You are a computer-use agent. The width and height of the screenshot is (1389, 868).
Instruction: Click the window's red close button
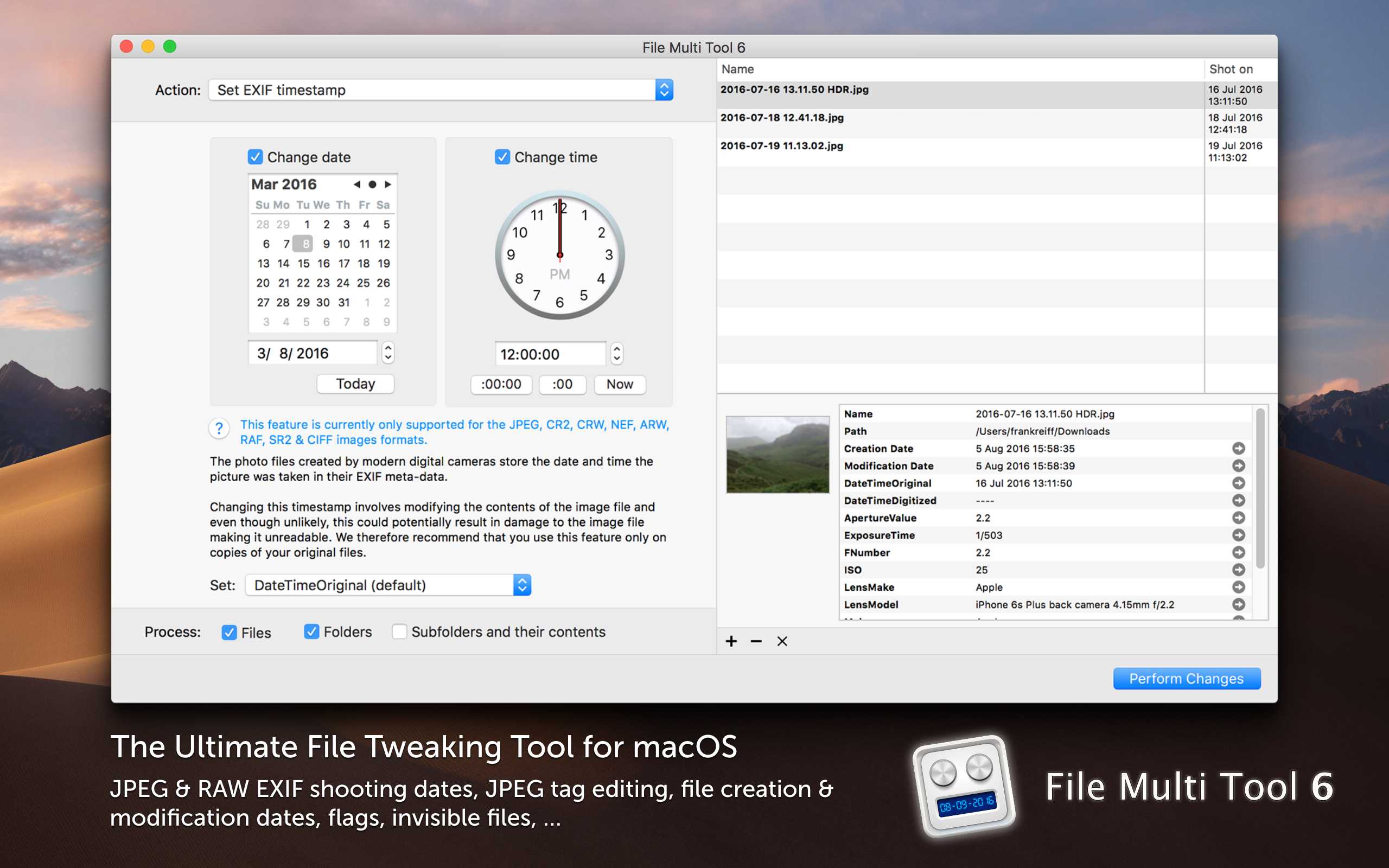point(126,47)
